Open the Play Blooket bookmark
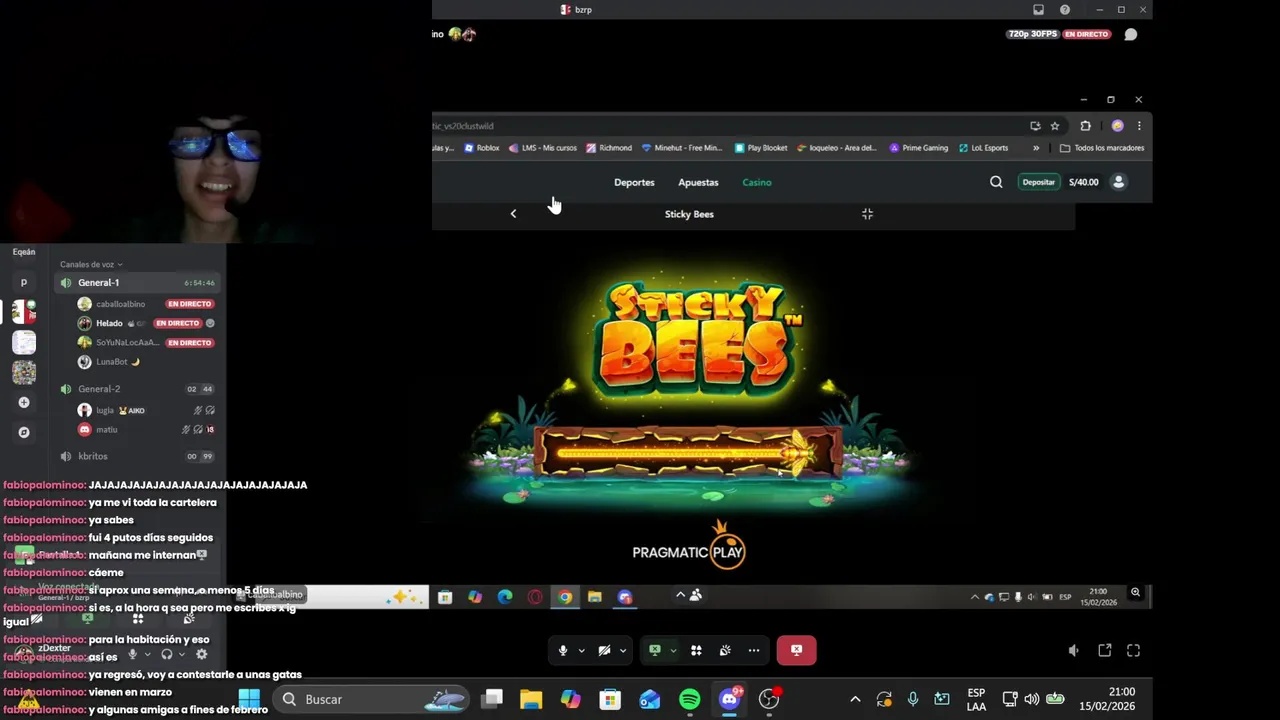Screen dimensions: 1280x720 (761, 148)
